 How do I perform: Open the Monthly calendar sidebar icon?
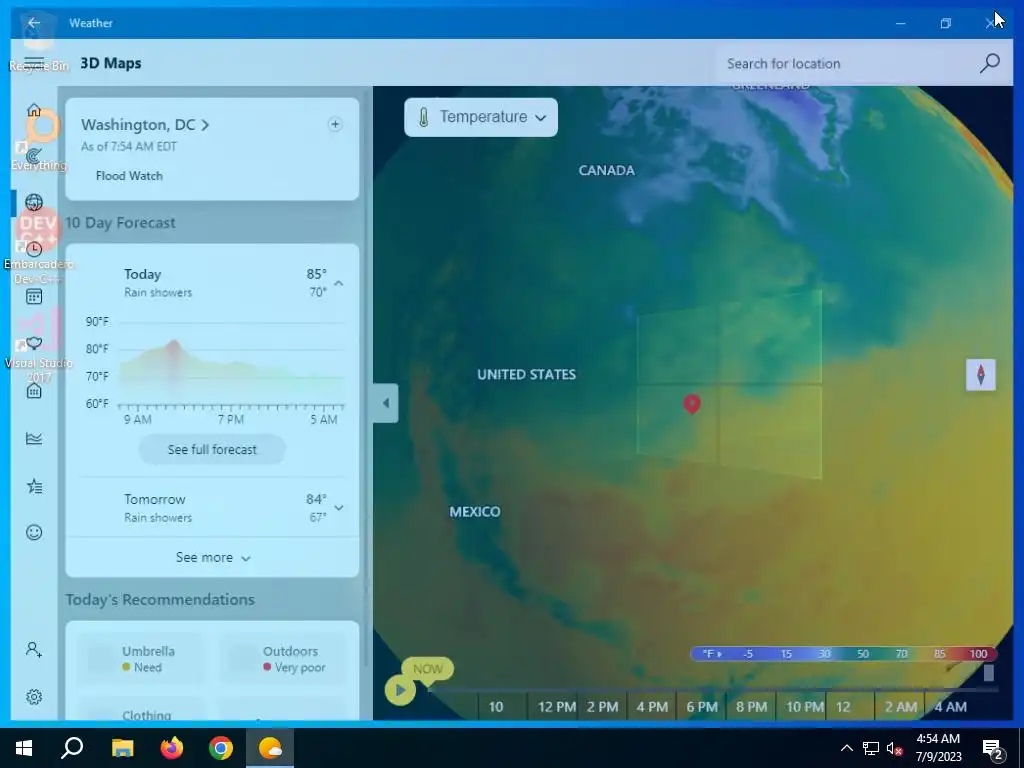[34, 296]
